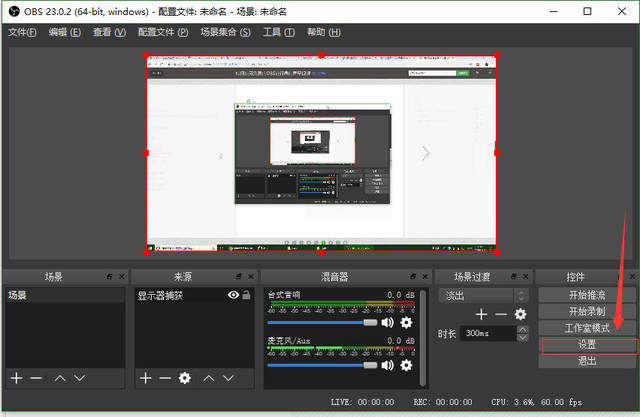Toggle lock on the 显示器捕获 source

[x=246, y=295]
